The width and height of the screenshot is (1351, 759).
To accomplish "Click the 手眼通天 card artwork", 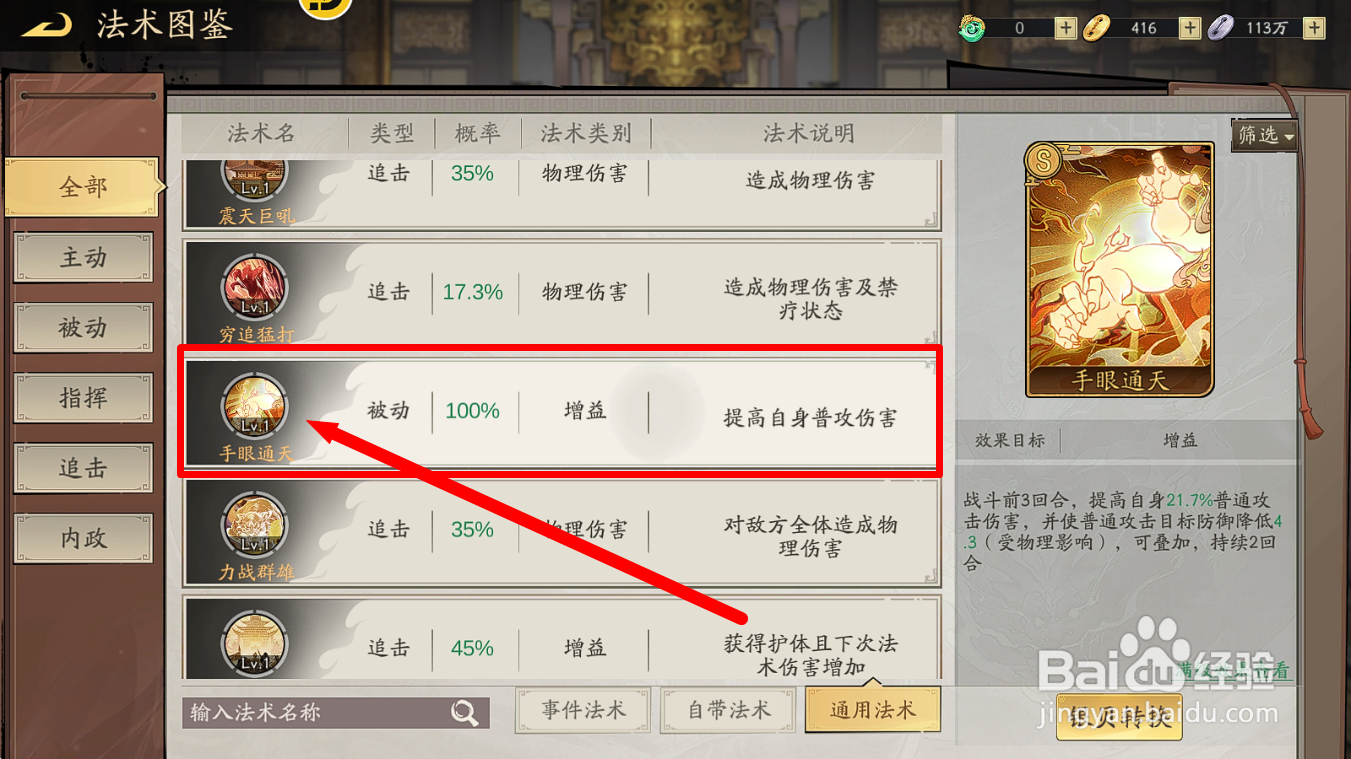I will (1120, 270).
